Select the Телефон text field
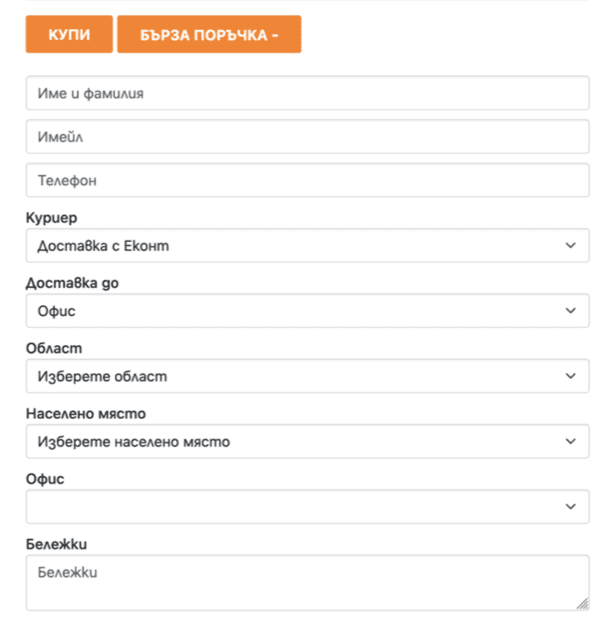Image resolution: width=605 pixels, height=620 pixels. (x=306, y=181)
